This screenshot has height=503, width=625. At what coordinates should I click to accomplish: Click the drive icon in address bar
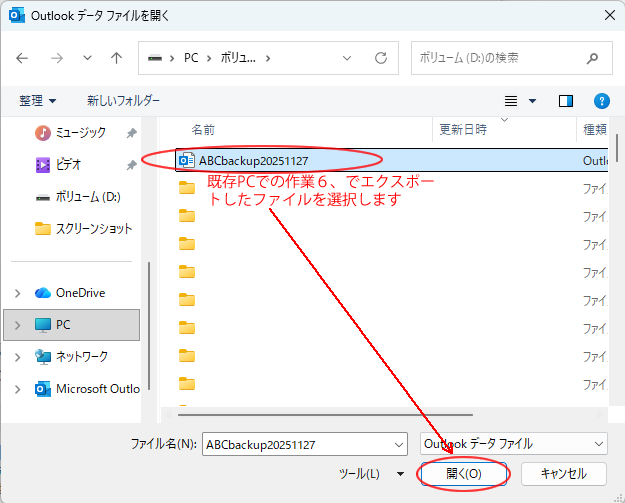tap(155, 58)
